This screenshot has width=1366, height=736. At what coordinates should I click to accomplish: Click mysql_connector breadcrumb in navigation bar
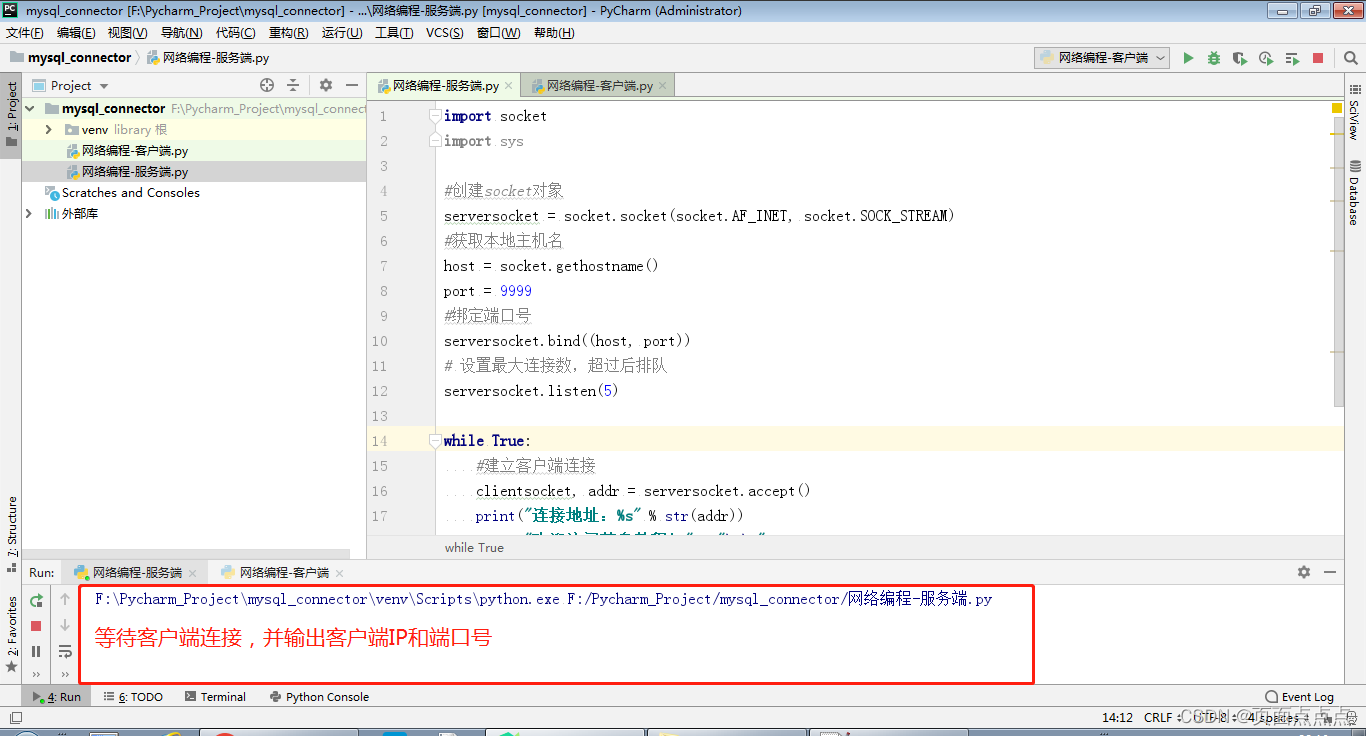pos(79,58)
